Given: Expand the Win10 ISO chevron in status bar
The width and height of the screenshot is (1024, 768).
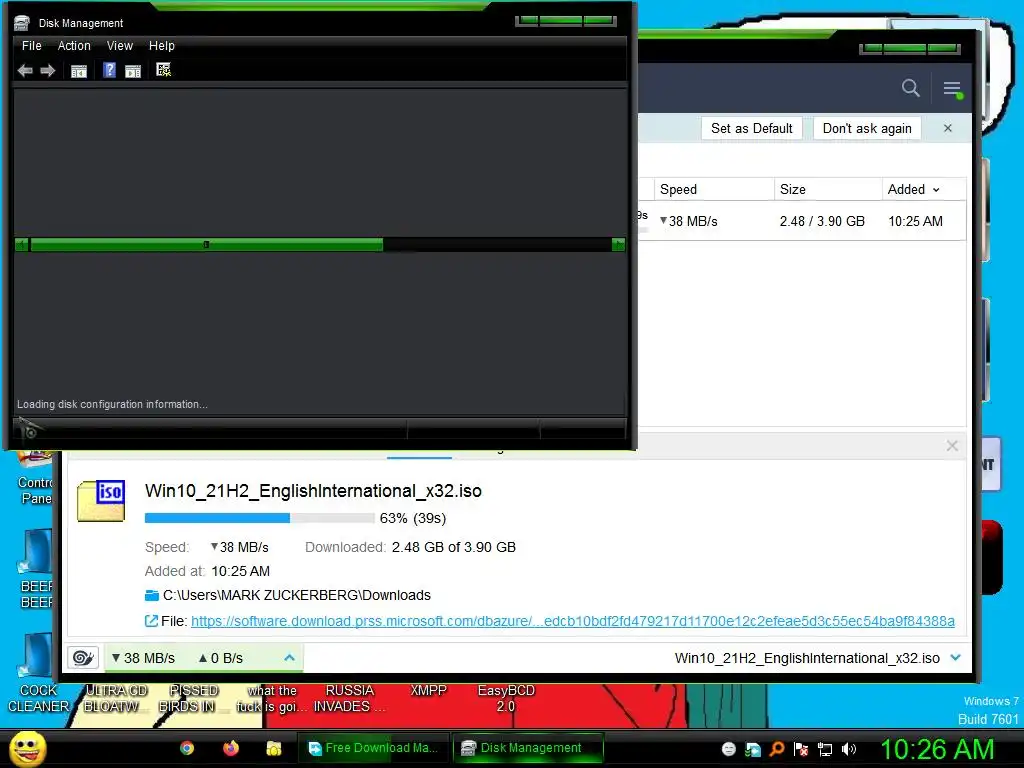Looking at the screenshot, I should tap(955, 658).
